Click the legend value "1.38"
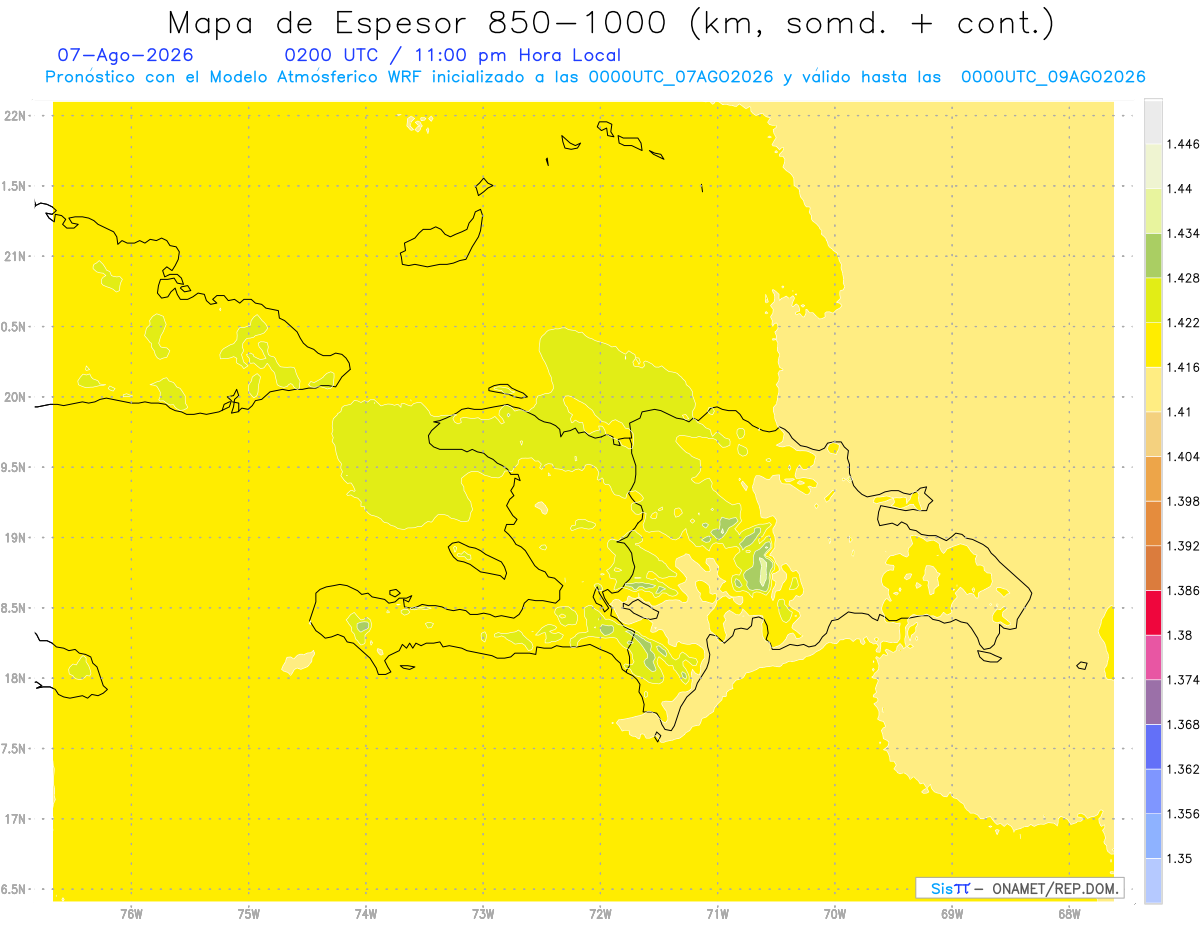 click(1180, 635)
